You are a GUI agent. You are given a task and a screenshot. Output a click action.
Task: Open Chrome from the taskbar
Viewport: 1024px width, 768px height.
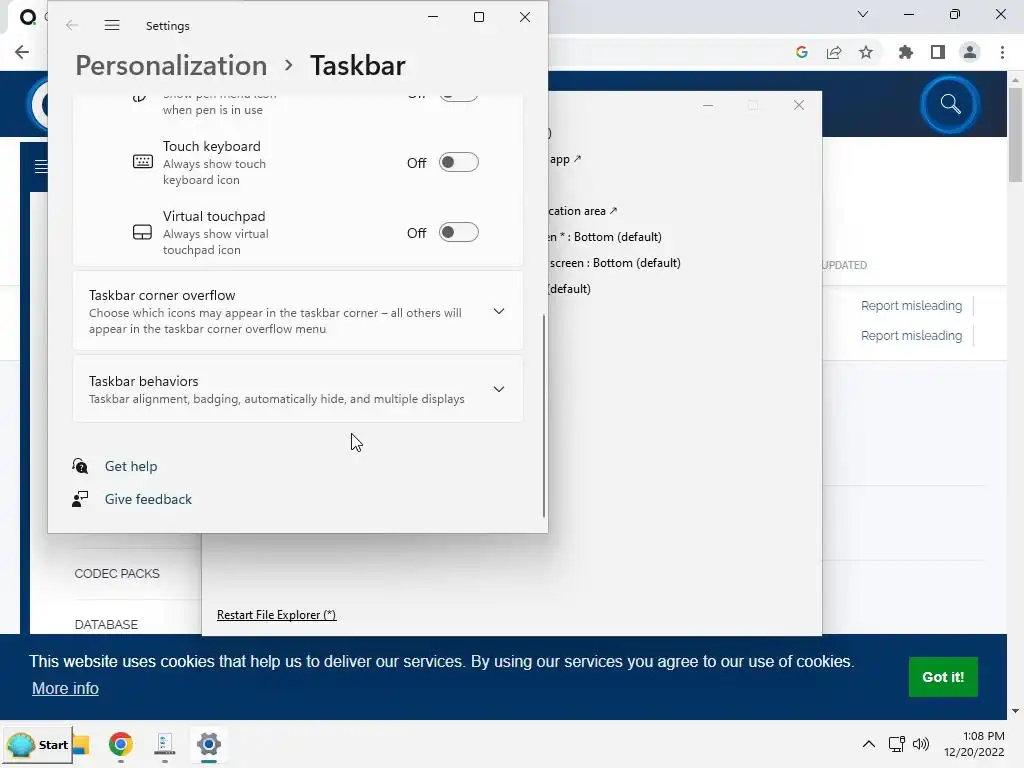[121, 744]
